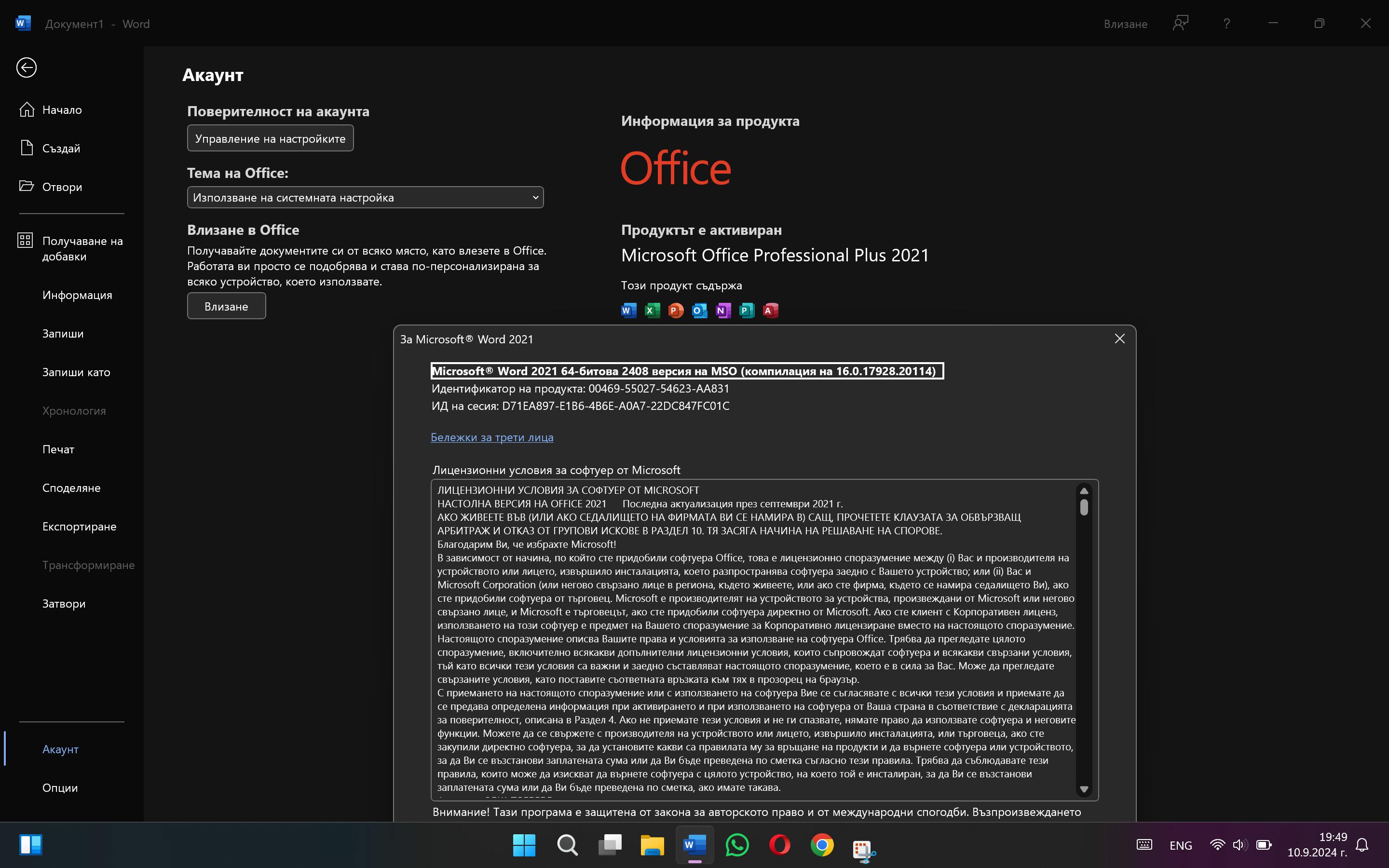Screen dimensions: 1389x868
Task: Click the Влизане button under sign-in text
Action: click(226, 306)
